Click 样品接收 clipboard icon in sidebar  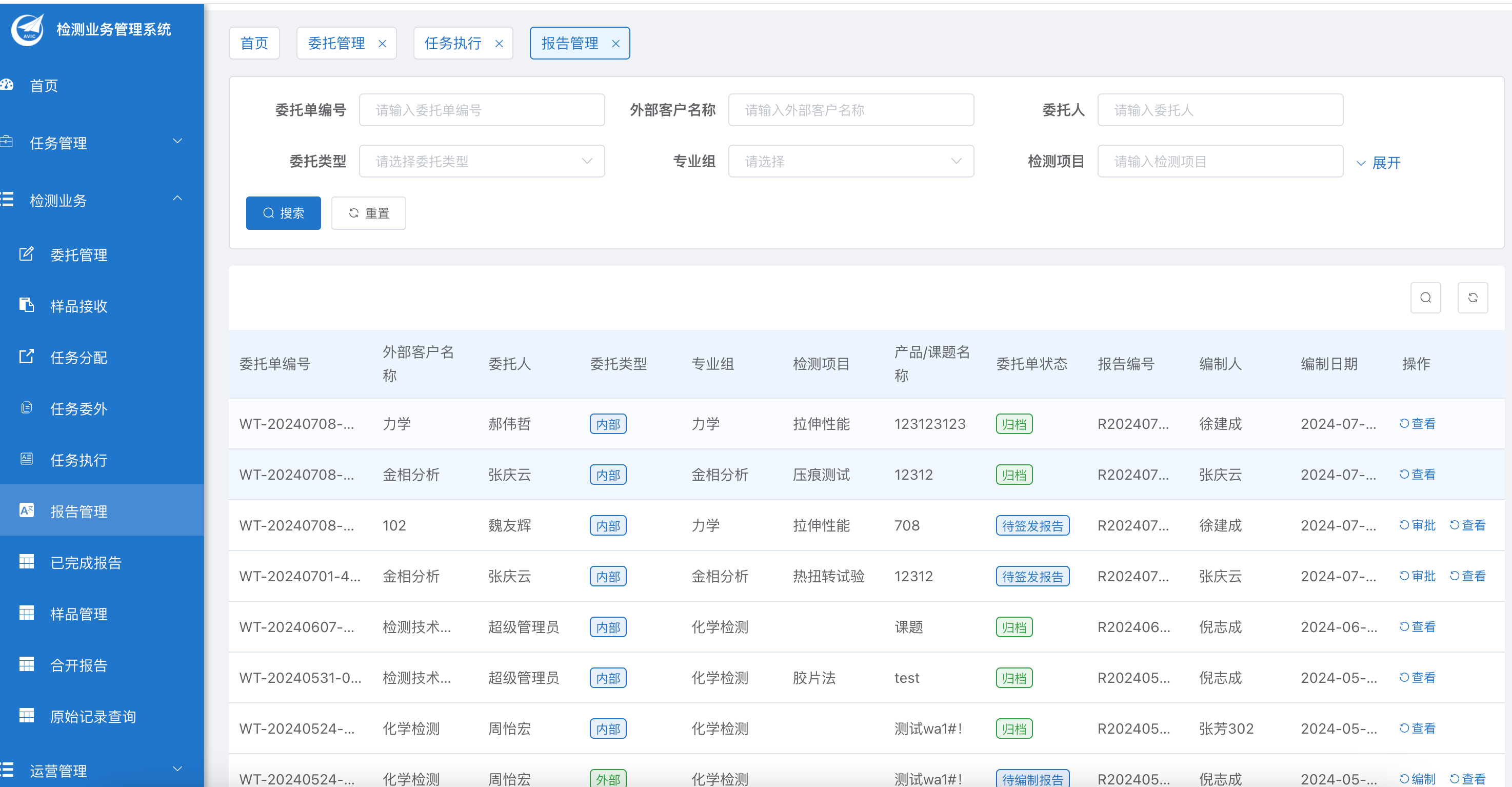coord(26,305)
